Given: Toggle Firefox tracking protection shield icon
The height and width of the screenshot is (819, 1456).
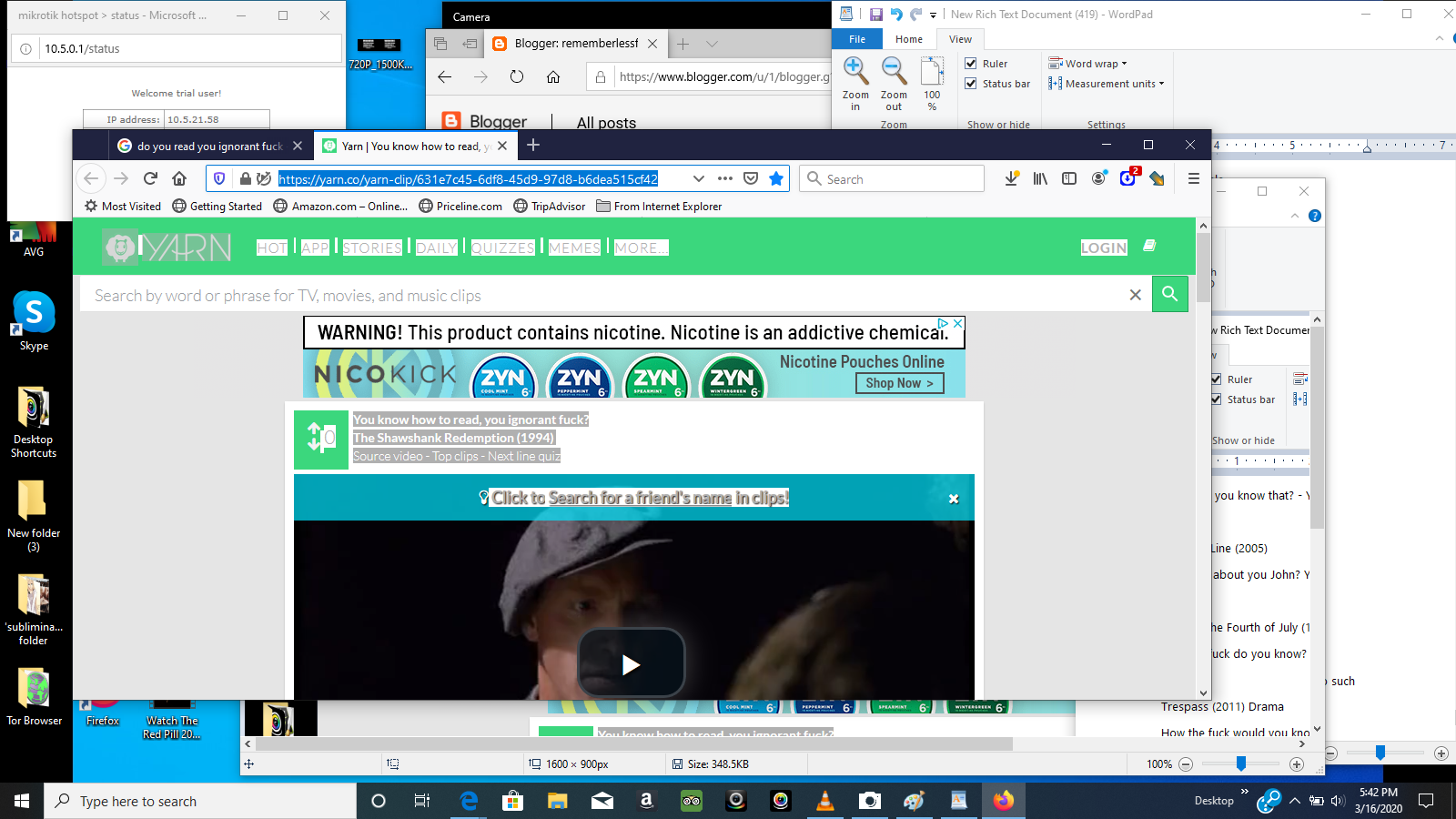Looking at the screenshot, I should tap(219, 178).
